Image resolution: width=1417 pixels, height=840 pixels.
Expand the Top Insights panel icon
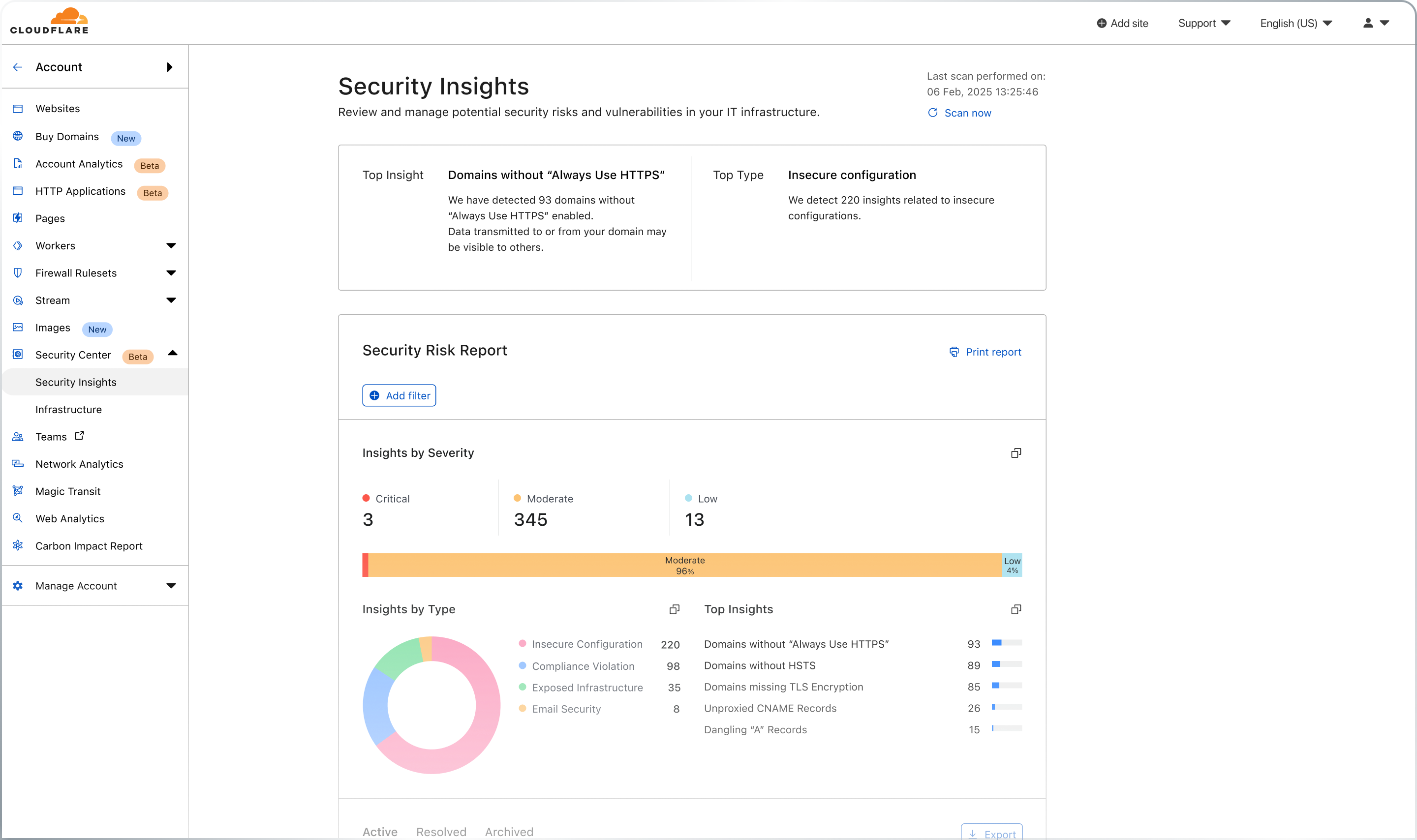(x=1016, y=610)
